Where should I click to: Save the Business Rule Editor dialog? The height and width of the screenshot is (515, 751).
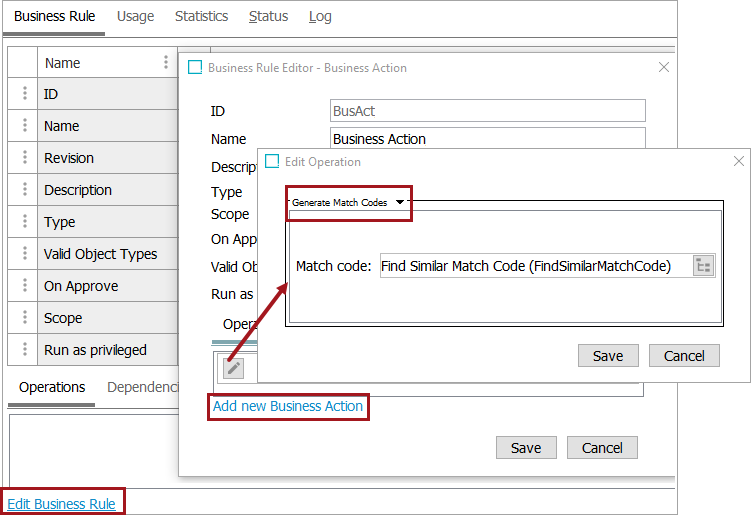point(526,448)
